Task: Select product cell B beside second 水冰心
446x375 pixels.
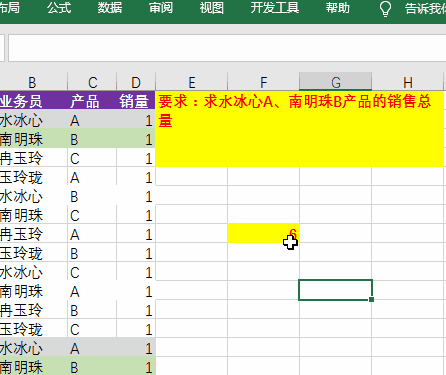Action: (92, 196)
